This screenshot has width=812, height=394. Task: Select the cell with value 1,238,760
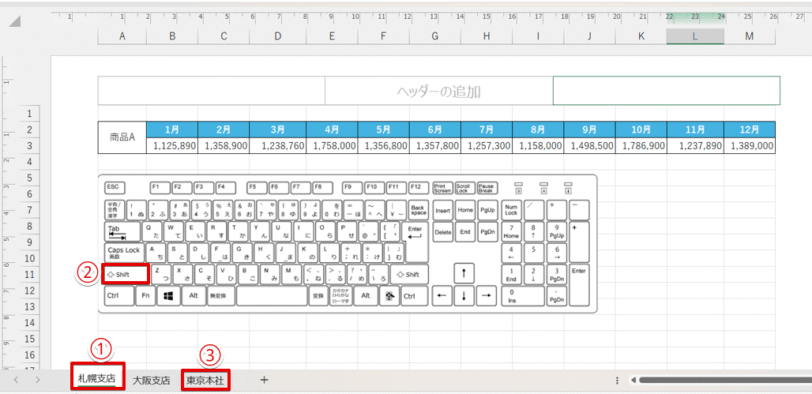tap(278, 145)
